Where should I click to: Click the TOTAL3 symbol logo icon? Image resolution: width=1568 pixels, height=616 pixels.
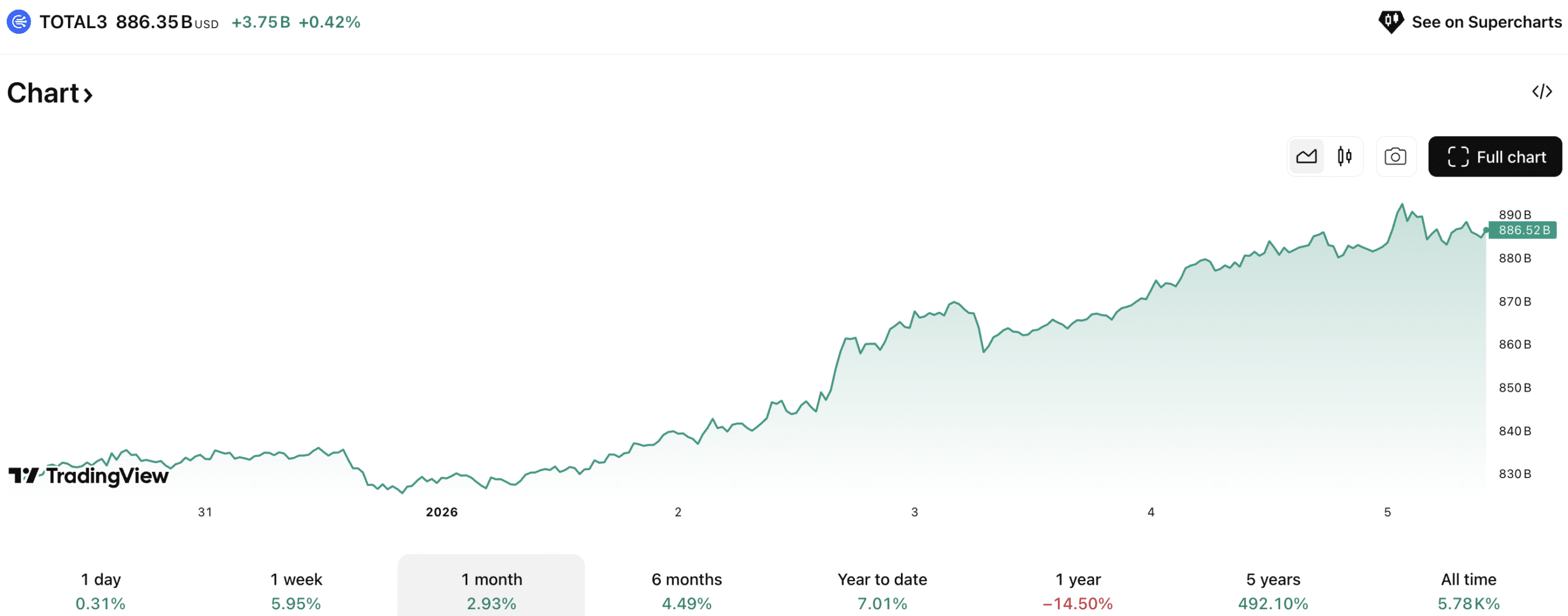(x=19, y=22)
